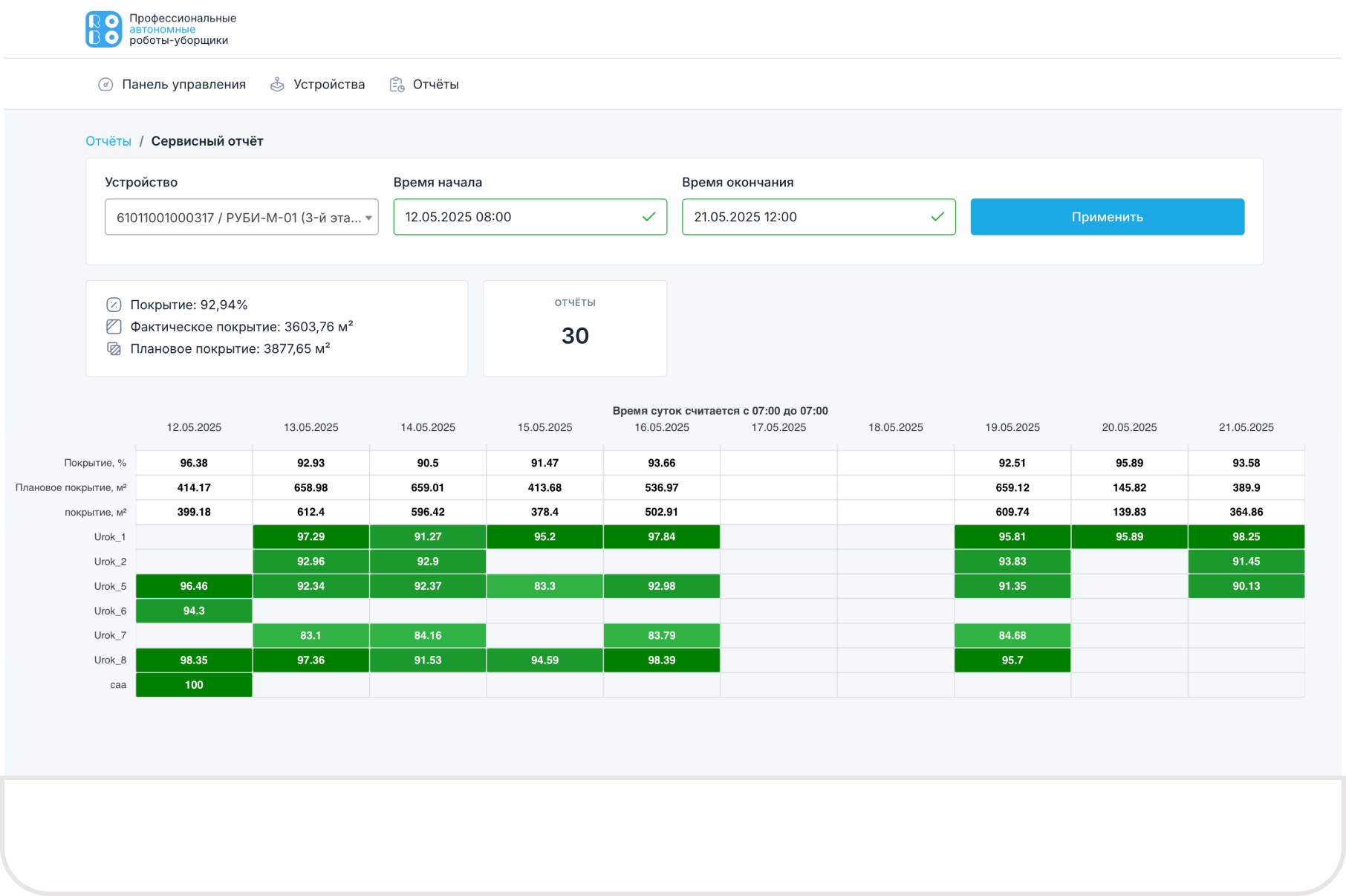
Task: Click the Urok_5 row label
Action: click(110, 586)
